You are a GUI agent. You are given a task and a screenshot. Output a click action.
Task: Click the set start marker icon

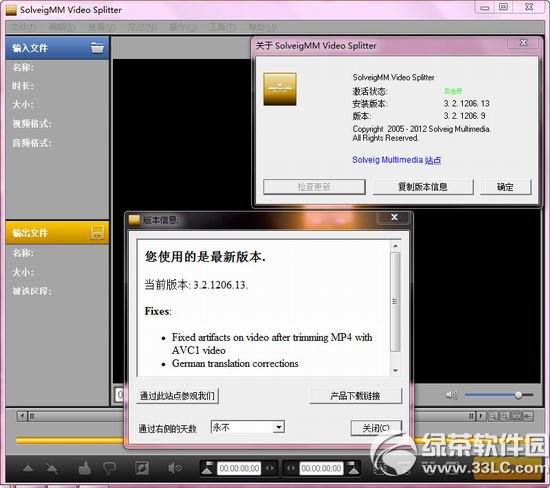click(208, 468)
